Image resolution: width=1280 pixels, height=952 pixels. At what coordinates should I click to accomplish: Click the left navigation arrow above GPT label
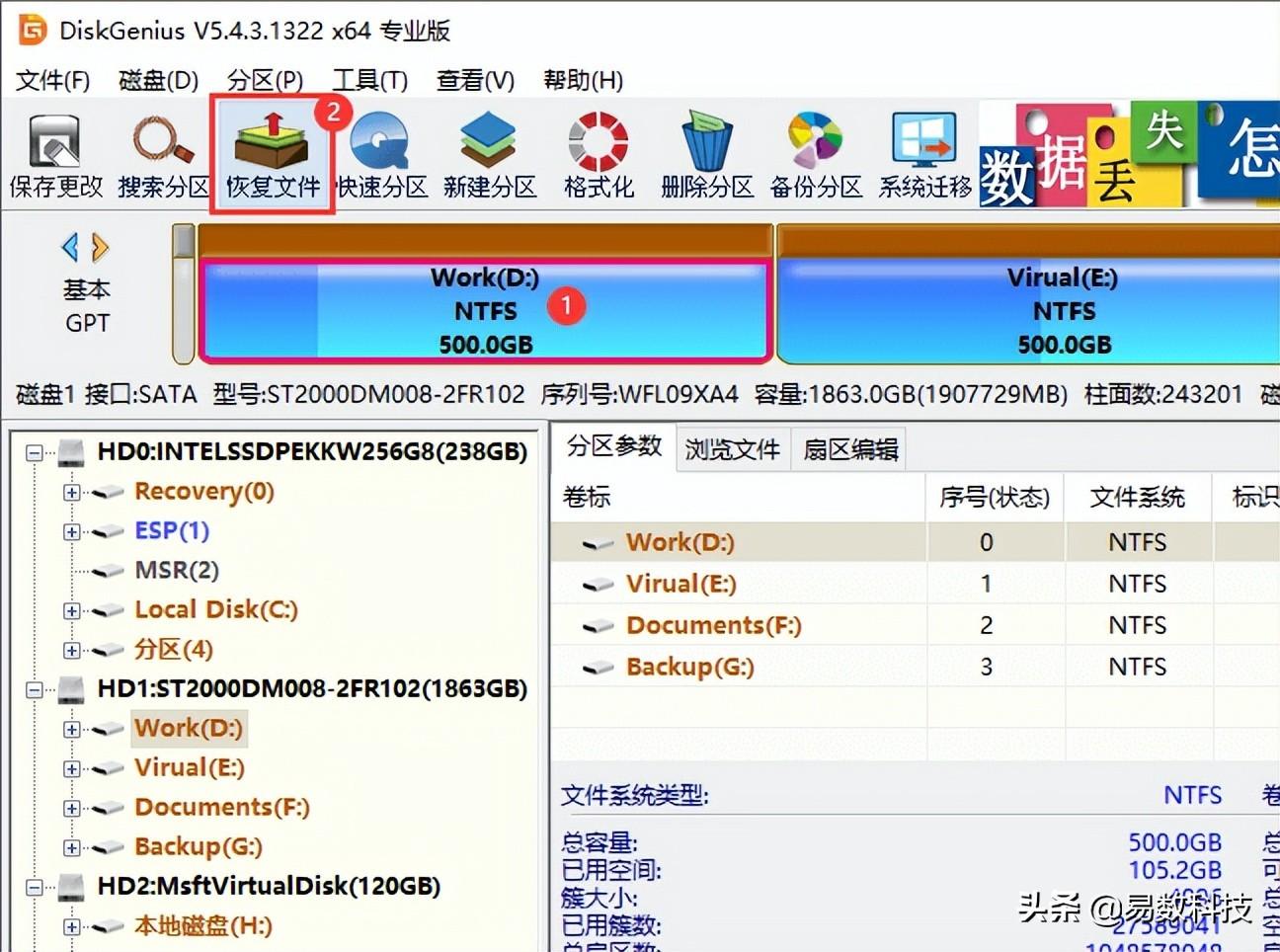coord(71,247)
